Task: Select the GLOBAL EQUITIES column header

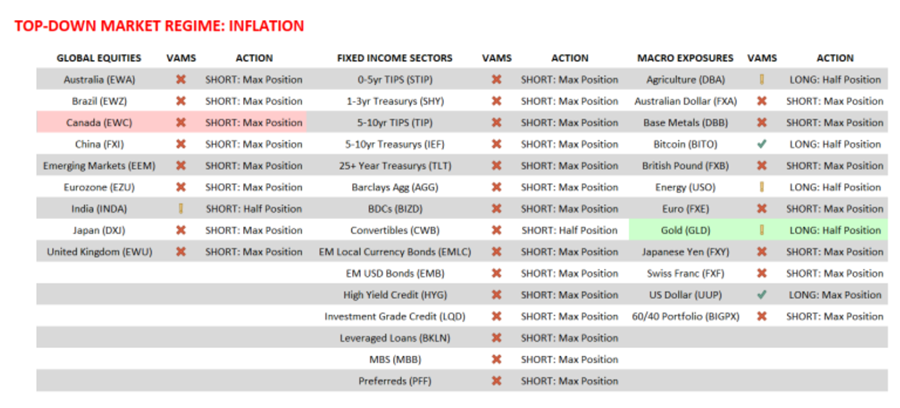Action: pyautogui.click(x=98, y=58)
